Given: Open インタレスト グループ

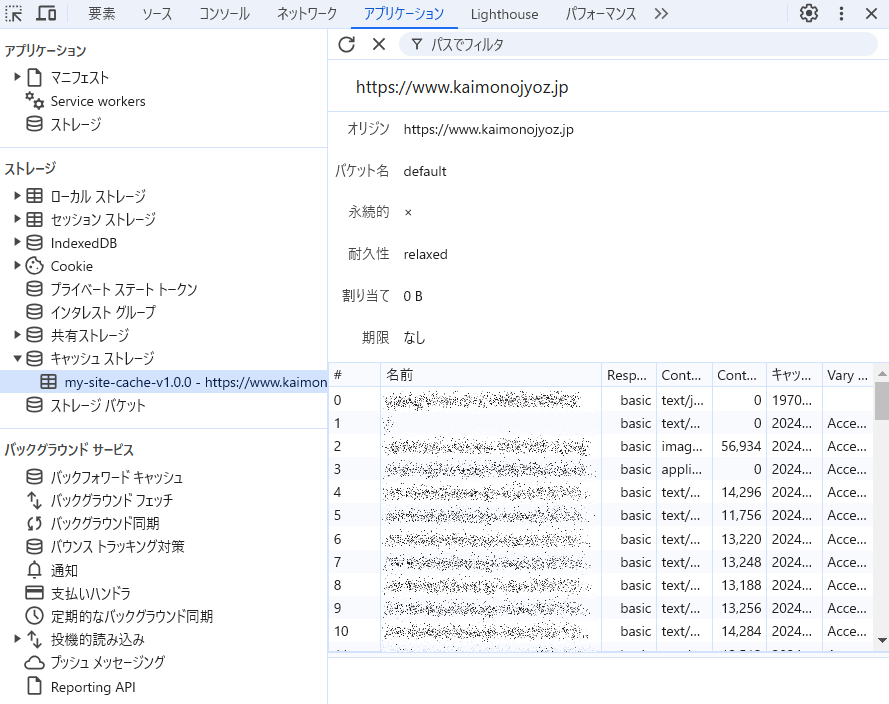Looking at the screenshot, I should (x=103, y=312).
